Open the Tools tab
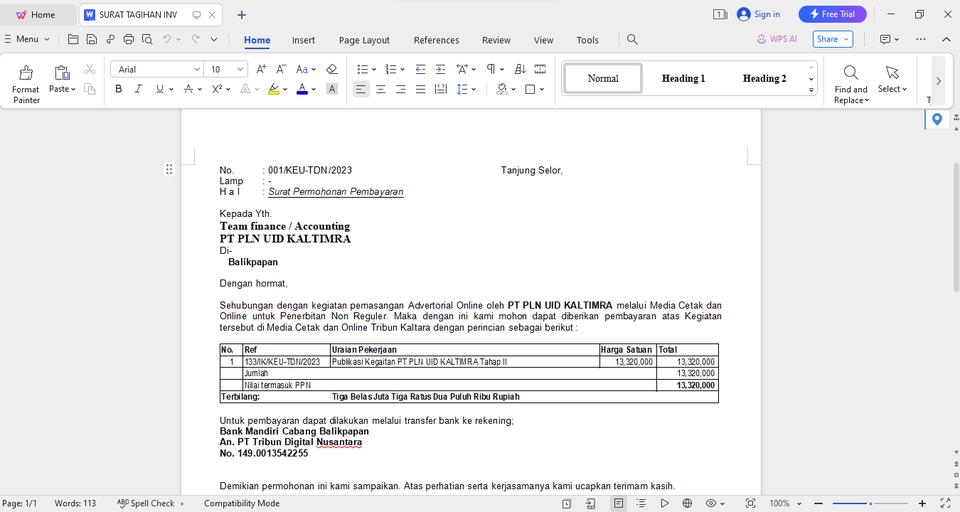Screen dimensions: 960x512 (587, 40)
